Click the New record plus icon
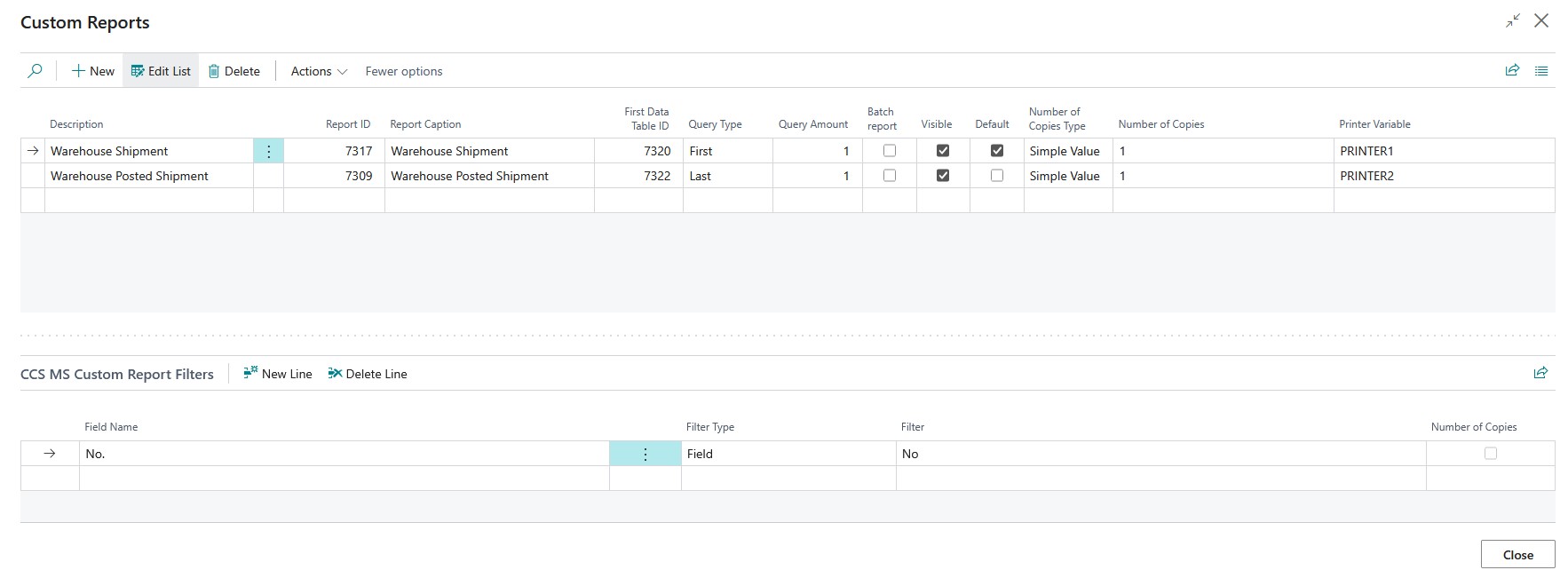The width and height of the screenshot is (1568, 578). pyautogui.click(x=78, y=71)
